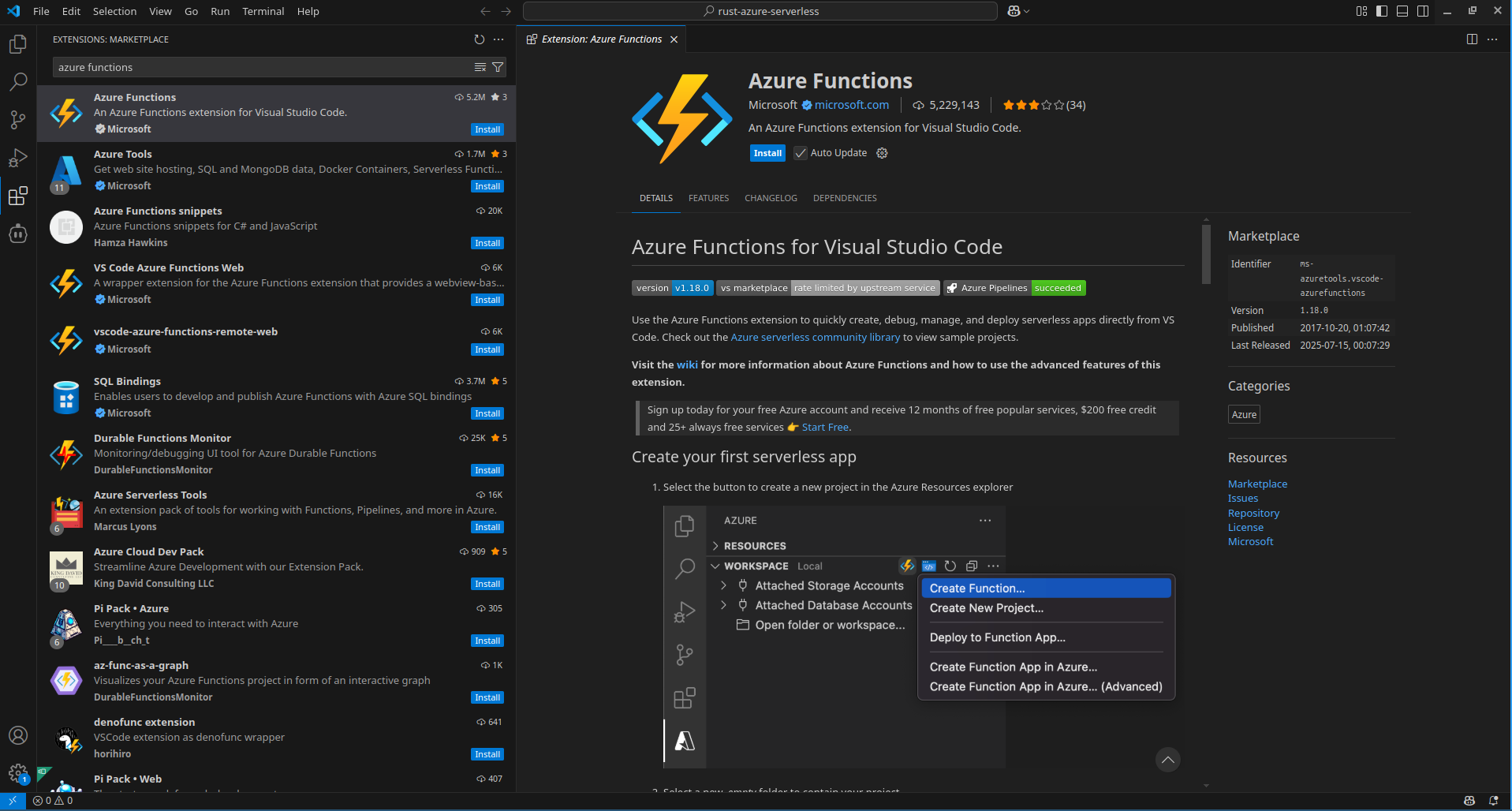Image resolution: width=1512 pixels, height=811 pixels.
Task: Select Azure Serverless Tools in results list
Action: pos(276,511)
